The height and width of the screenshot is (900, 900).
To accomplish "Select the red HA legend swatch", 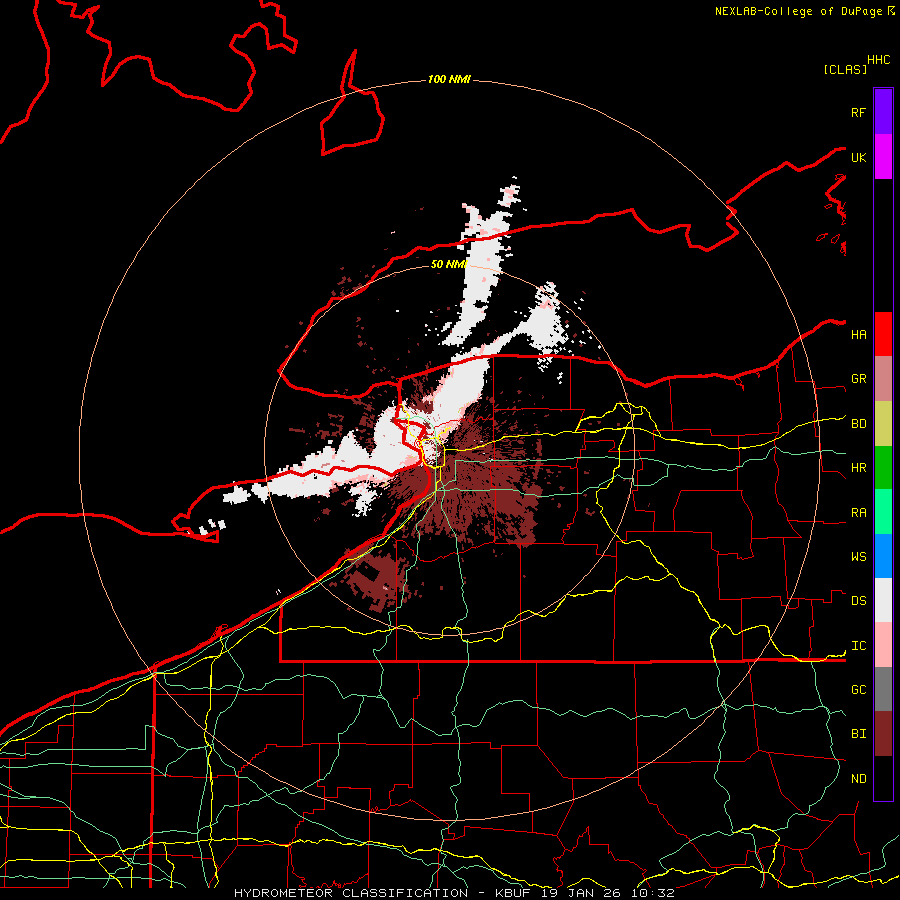I will pos(883,334).
